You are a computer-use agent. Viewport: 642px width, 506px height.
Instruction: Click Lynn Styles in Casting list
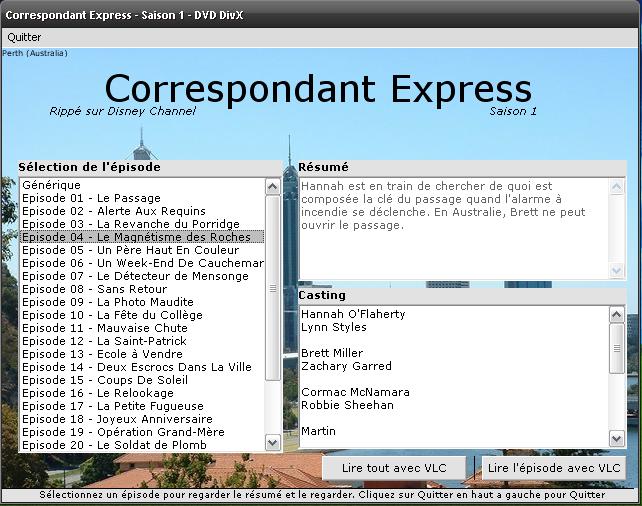pos(334,327)
